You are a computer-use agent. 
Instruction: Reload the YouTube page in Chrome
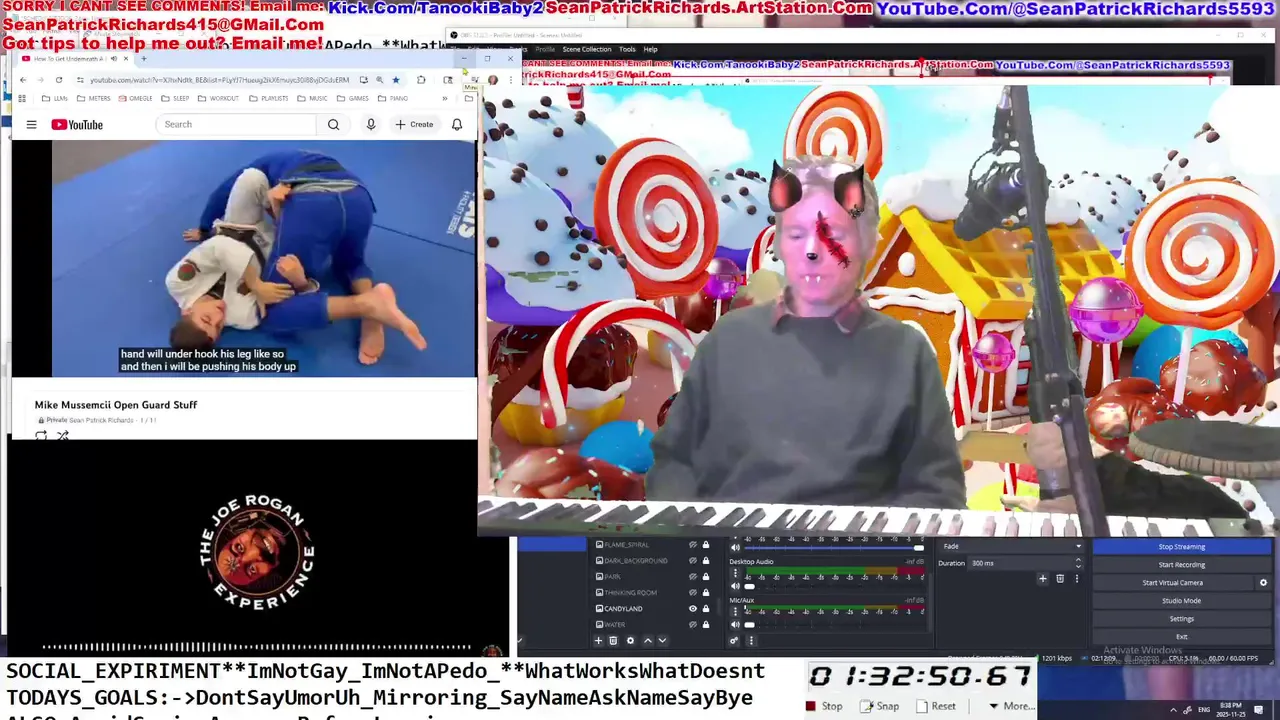pos(59,80)
